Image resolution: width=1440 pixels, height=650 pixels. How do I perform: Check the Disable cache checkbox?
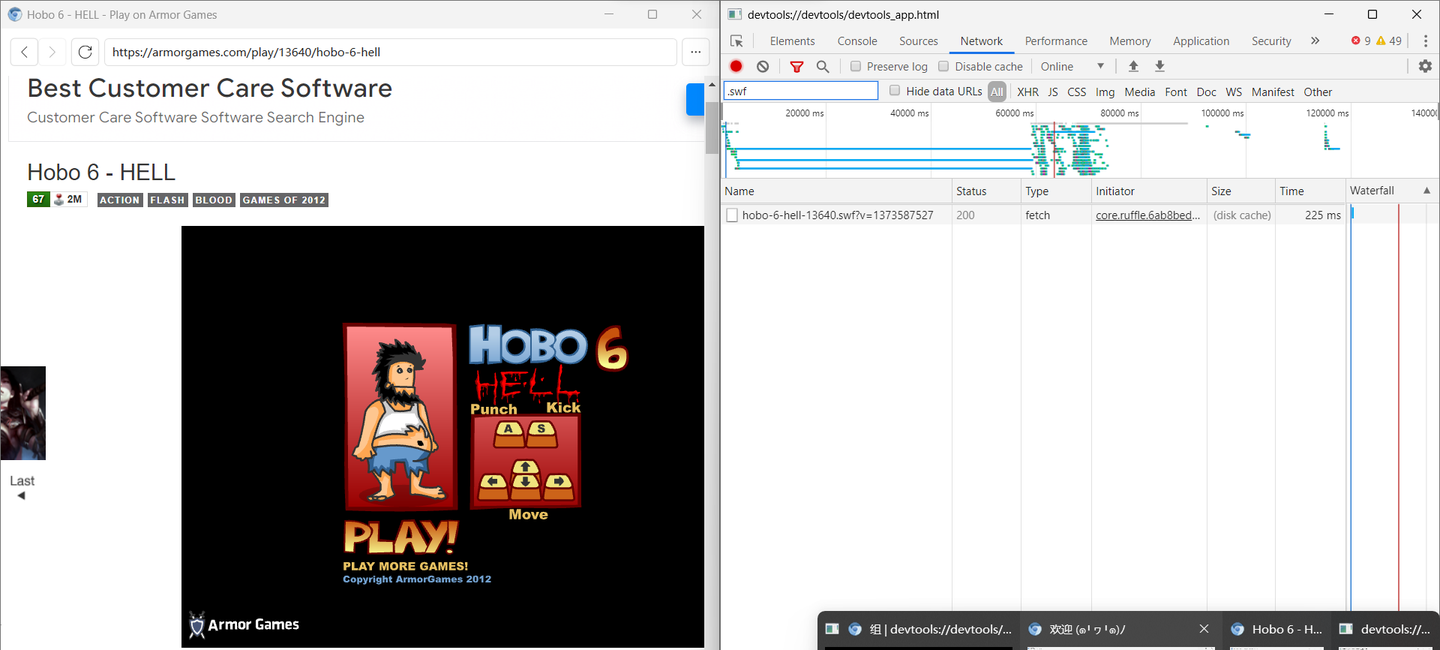943,66
